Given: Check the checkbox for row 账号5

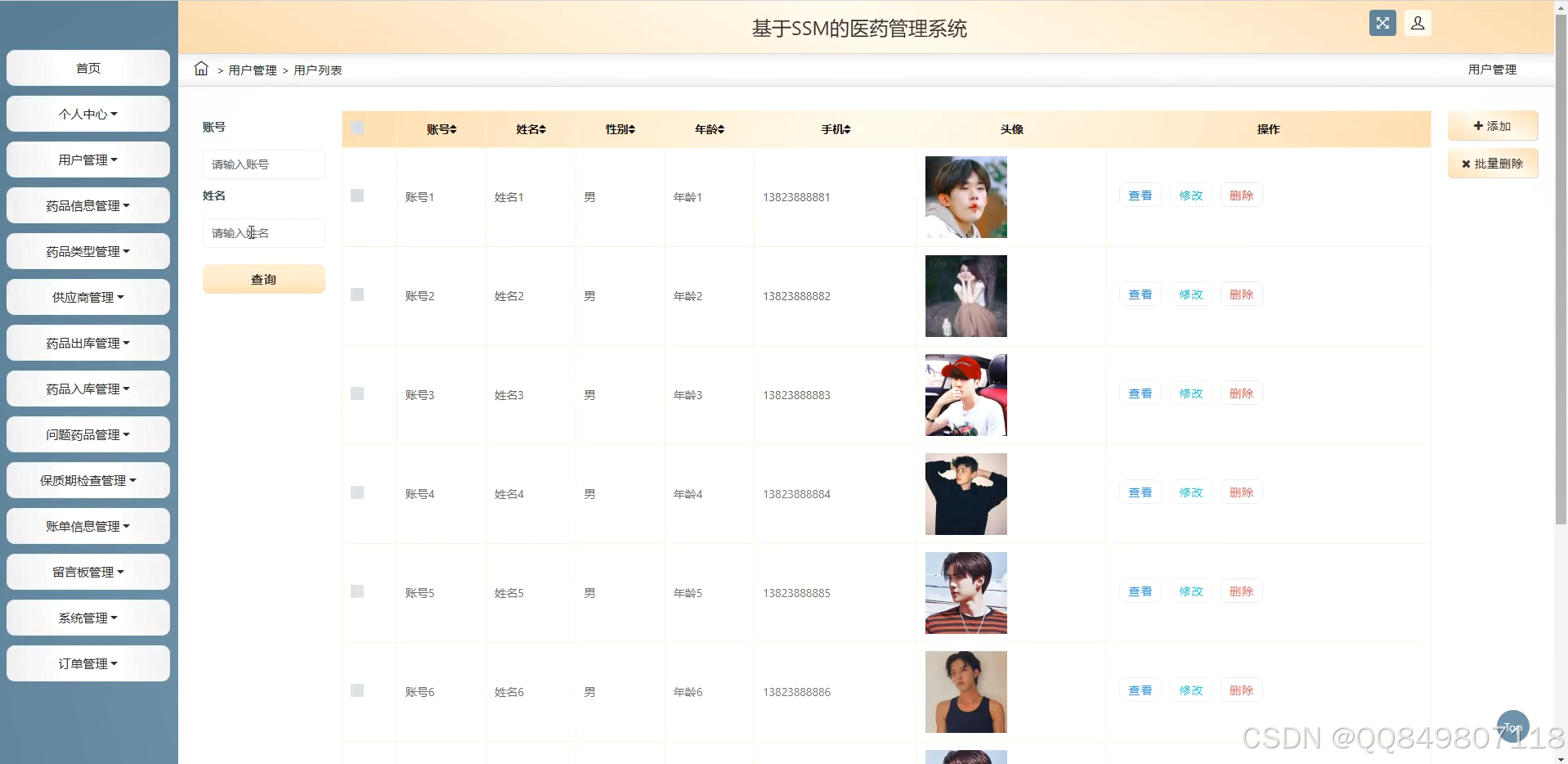Looking at the screenshot, I should click(357, 591).
